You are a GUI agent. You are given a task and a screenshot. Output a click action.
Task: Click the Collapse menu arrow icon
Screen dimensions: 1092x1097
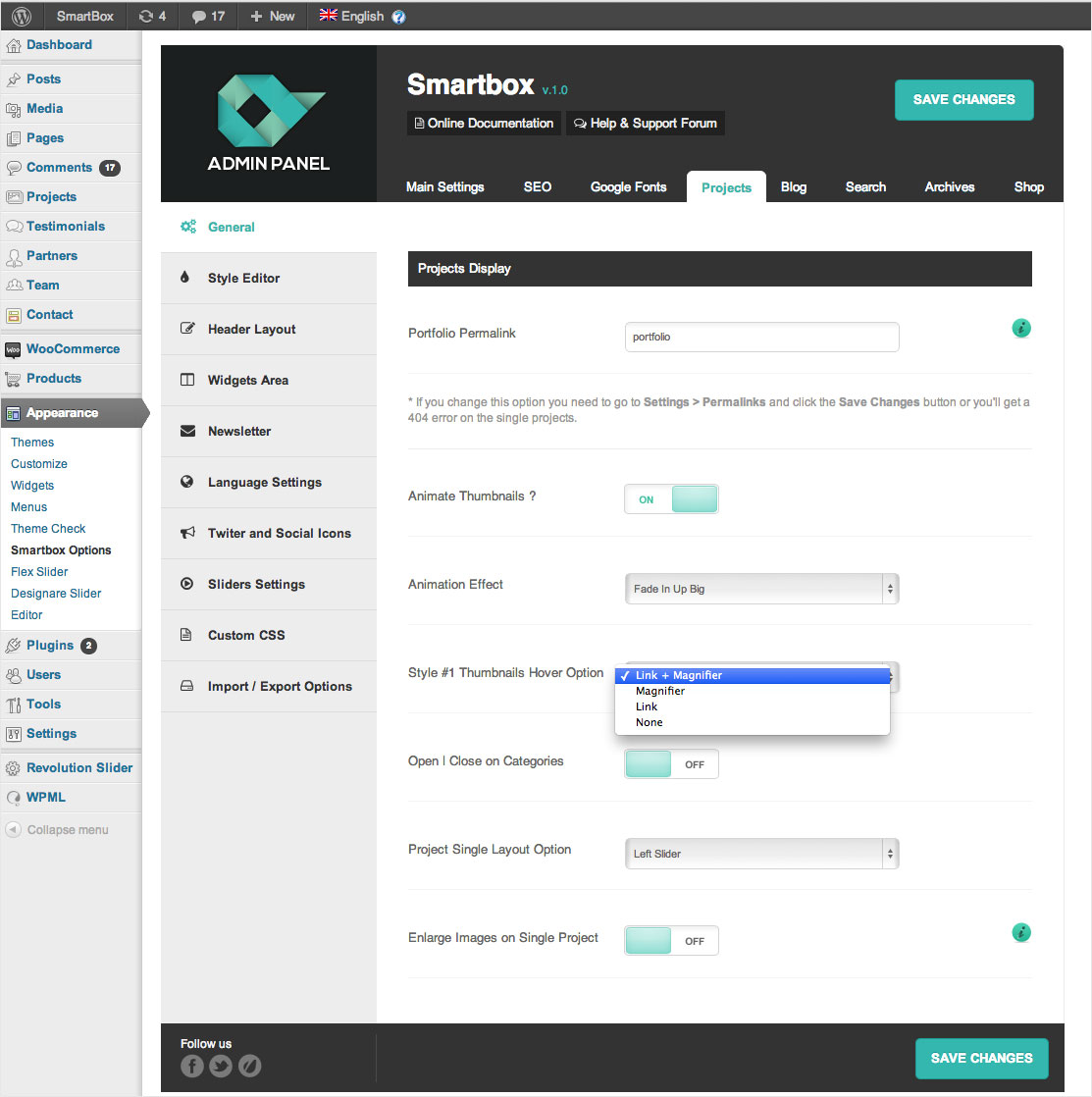[x=13, y=830]
